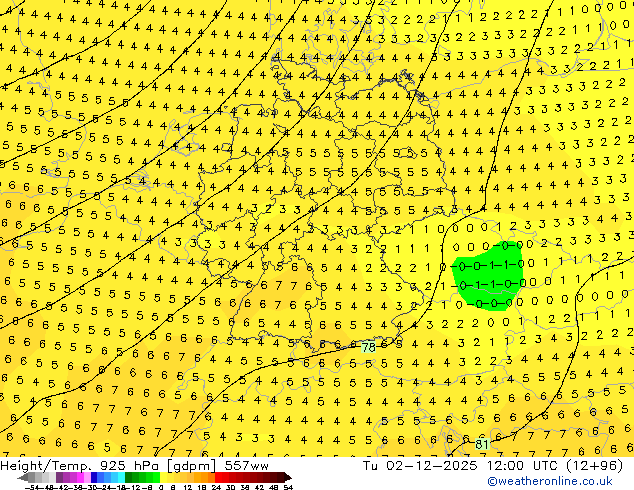Image resolution: width=634 pixels, height=490 pixels.
Task: Click the left gray arrow of color scale
Action: tap(22, 478)
